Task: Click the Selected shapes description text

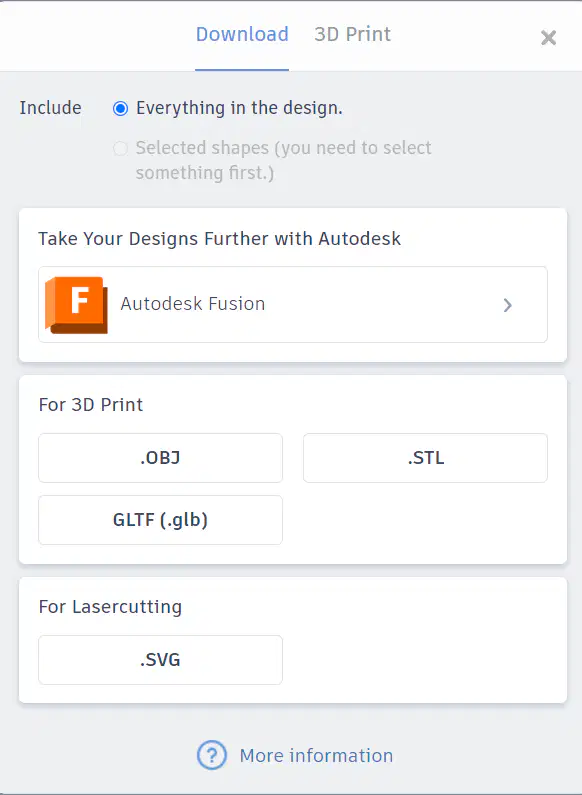Action: click(x=283, y=160)
